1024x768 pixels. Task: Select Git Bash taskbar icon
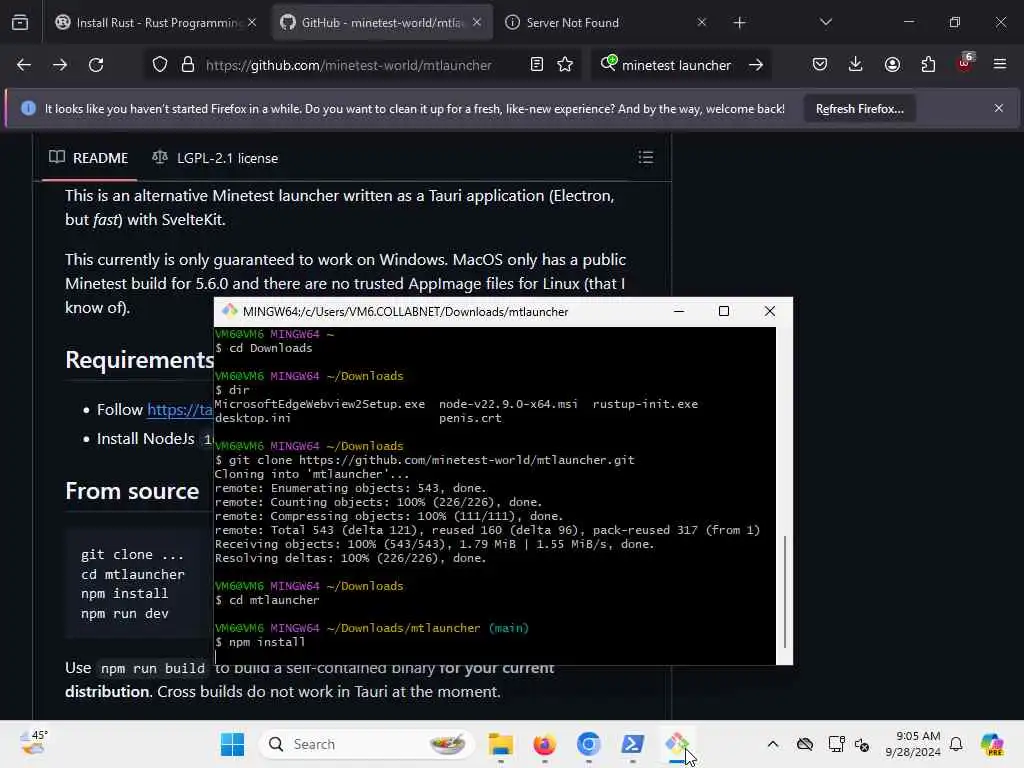[677, 744]
